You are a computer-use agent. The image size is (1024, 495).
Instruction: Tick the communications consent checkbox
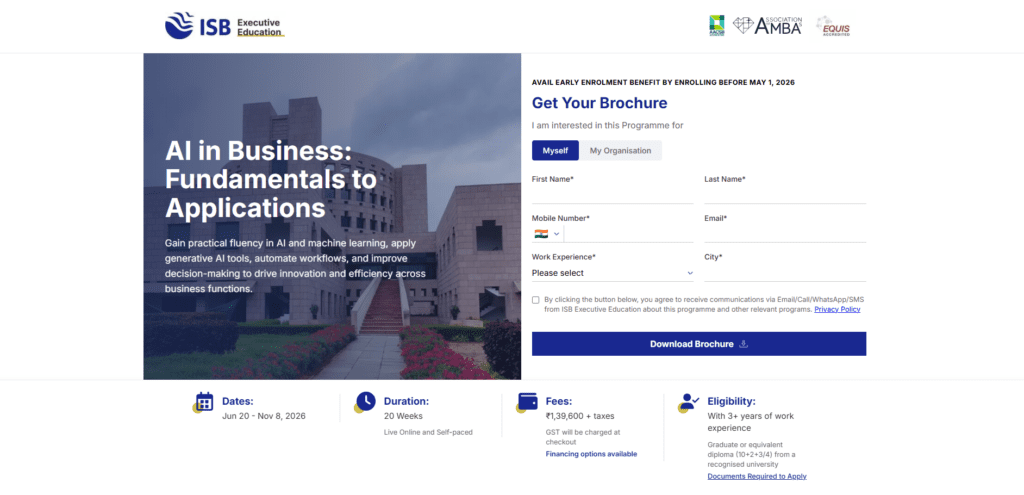point(536,300)
